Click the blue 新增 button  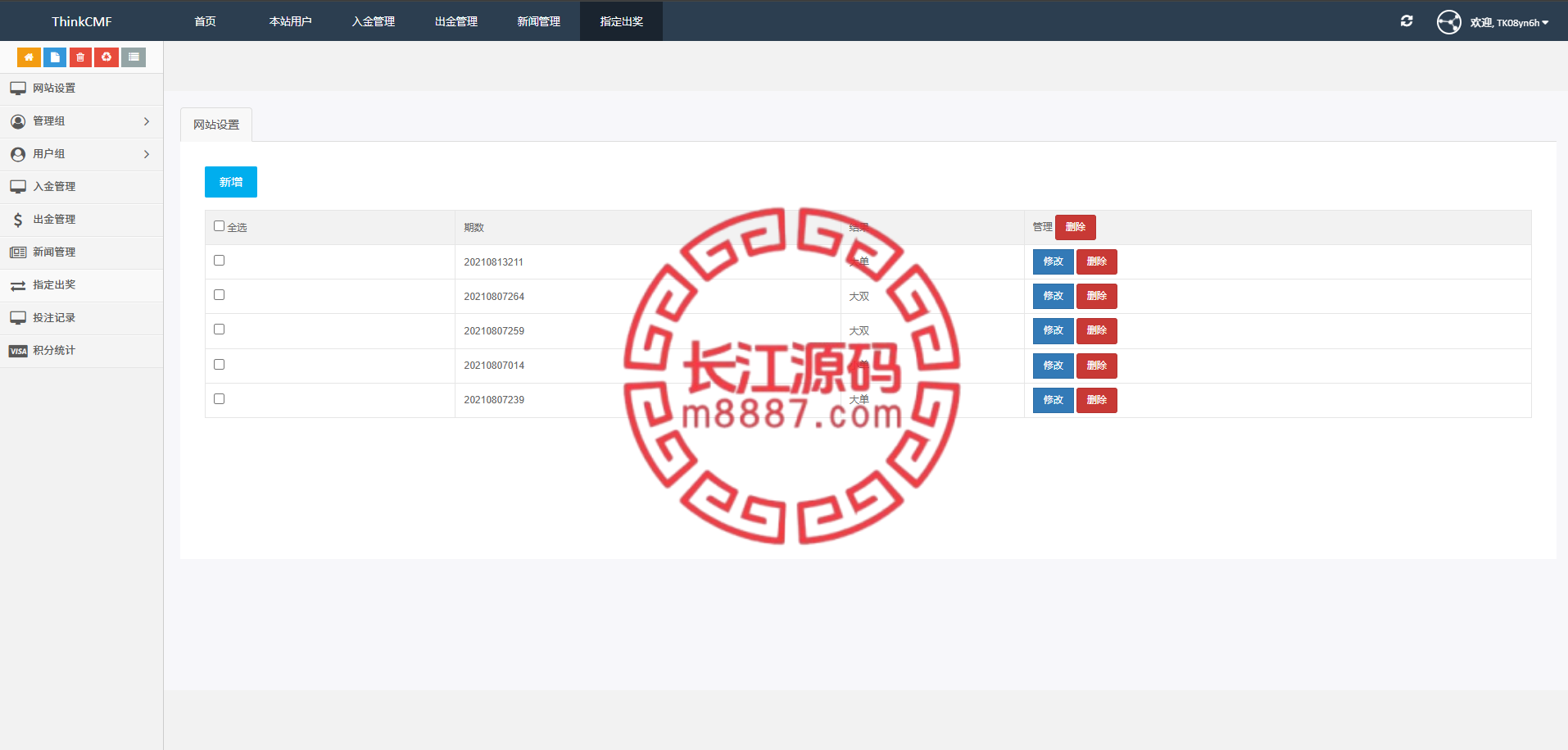click(x=231, y=182)
